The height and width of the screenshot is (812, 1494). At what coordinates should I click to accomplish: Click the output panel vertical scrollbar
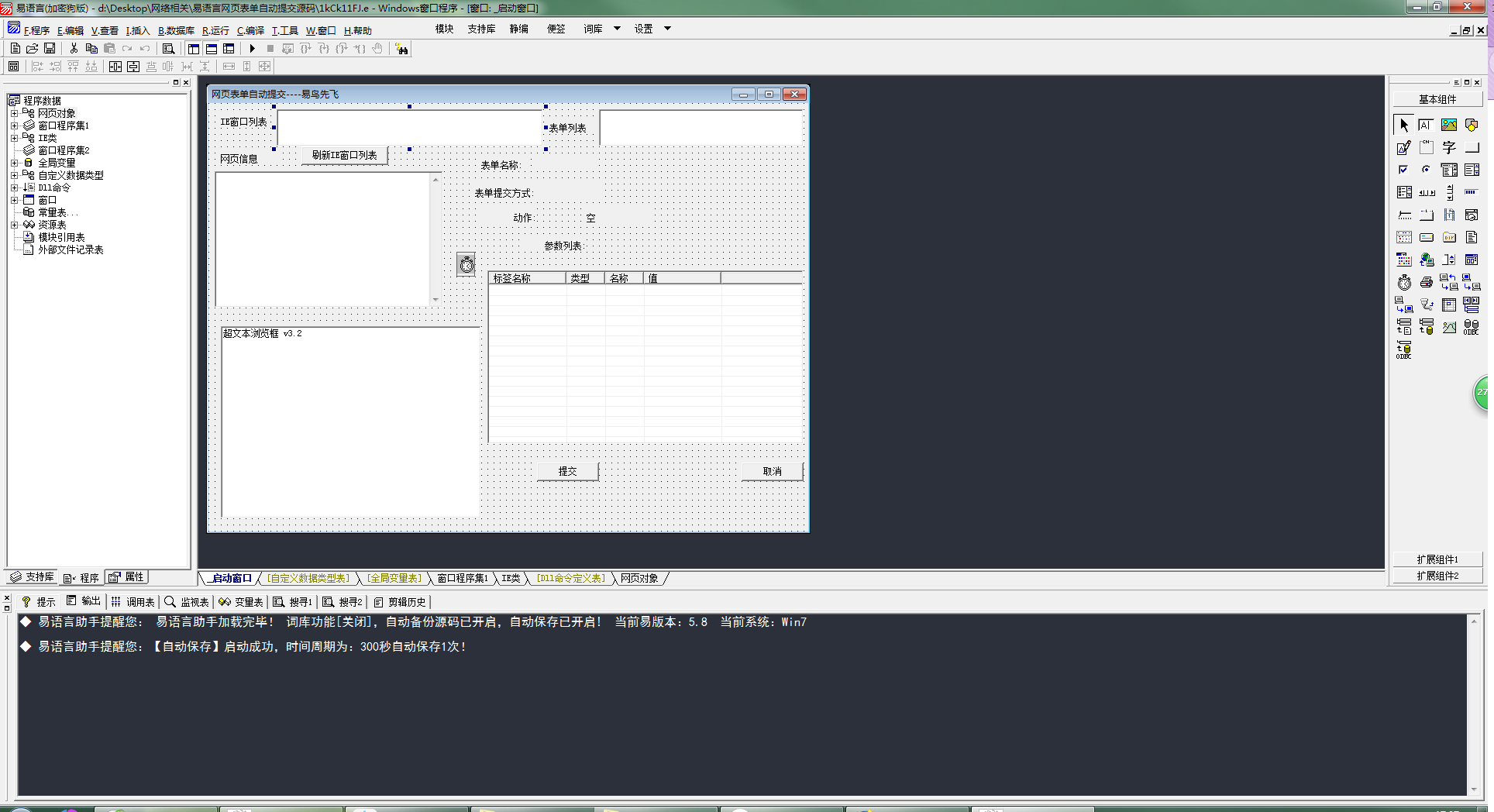pos(1474,705)
